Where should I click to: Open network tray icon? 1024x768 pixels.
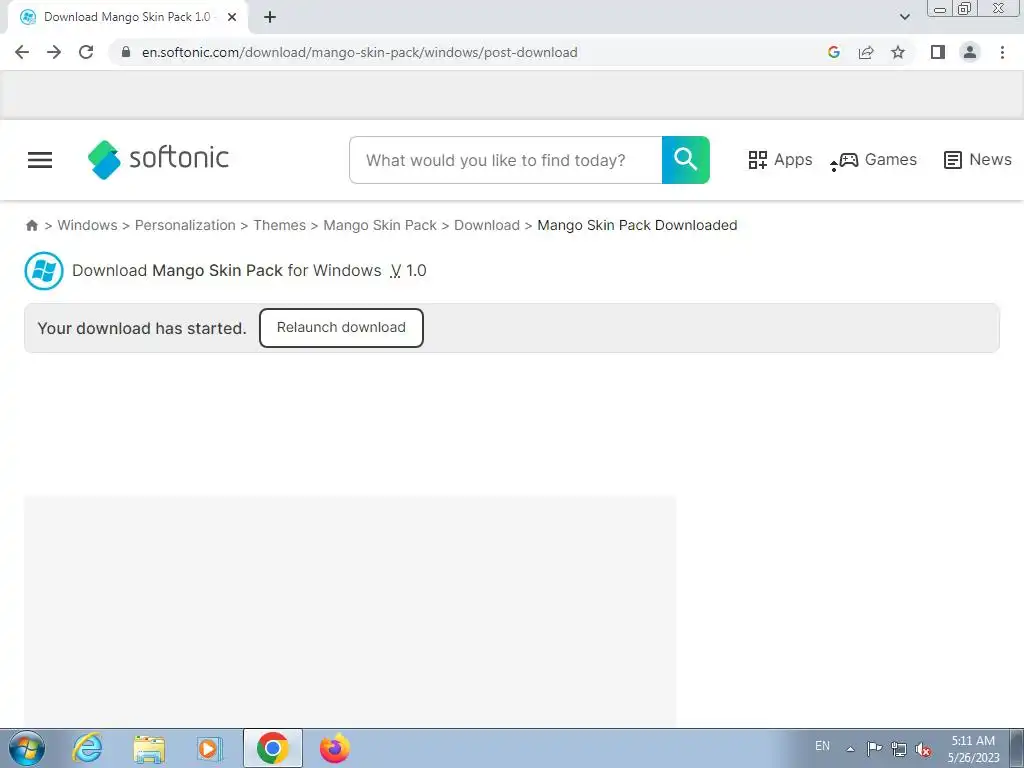(x=899, y=749)
